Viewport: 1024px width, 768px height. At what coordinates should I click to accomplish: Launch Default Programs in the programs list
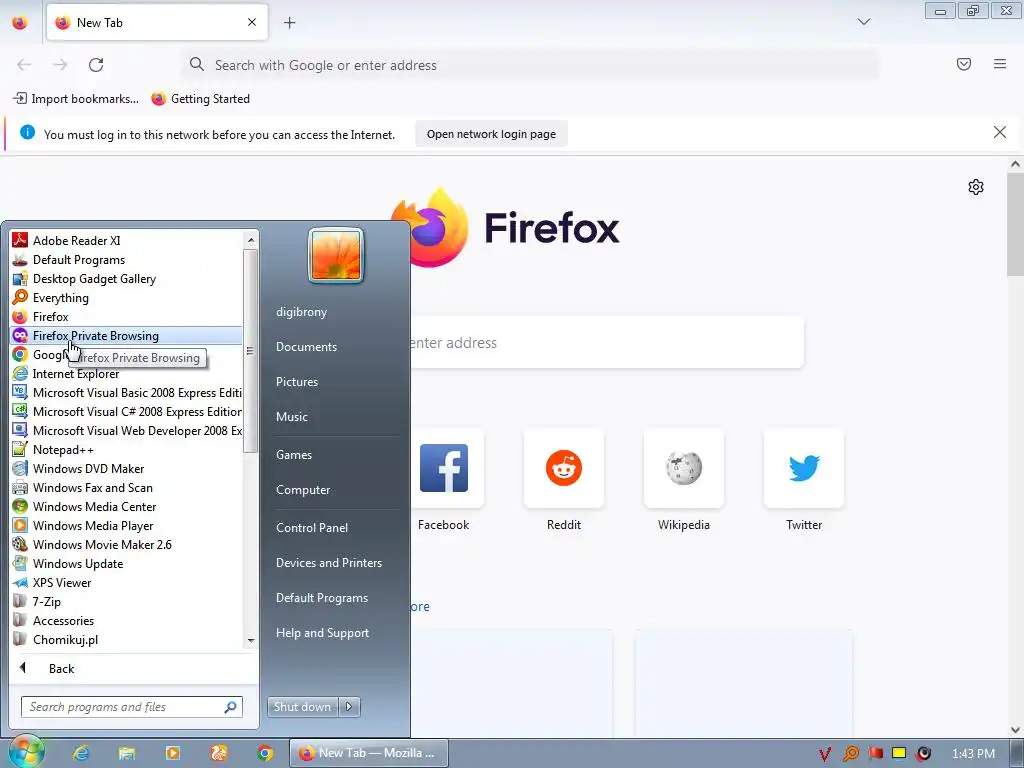[126, 259]
